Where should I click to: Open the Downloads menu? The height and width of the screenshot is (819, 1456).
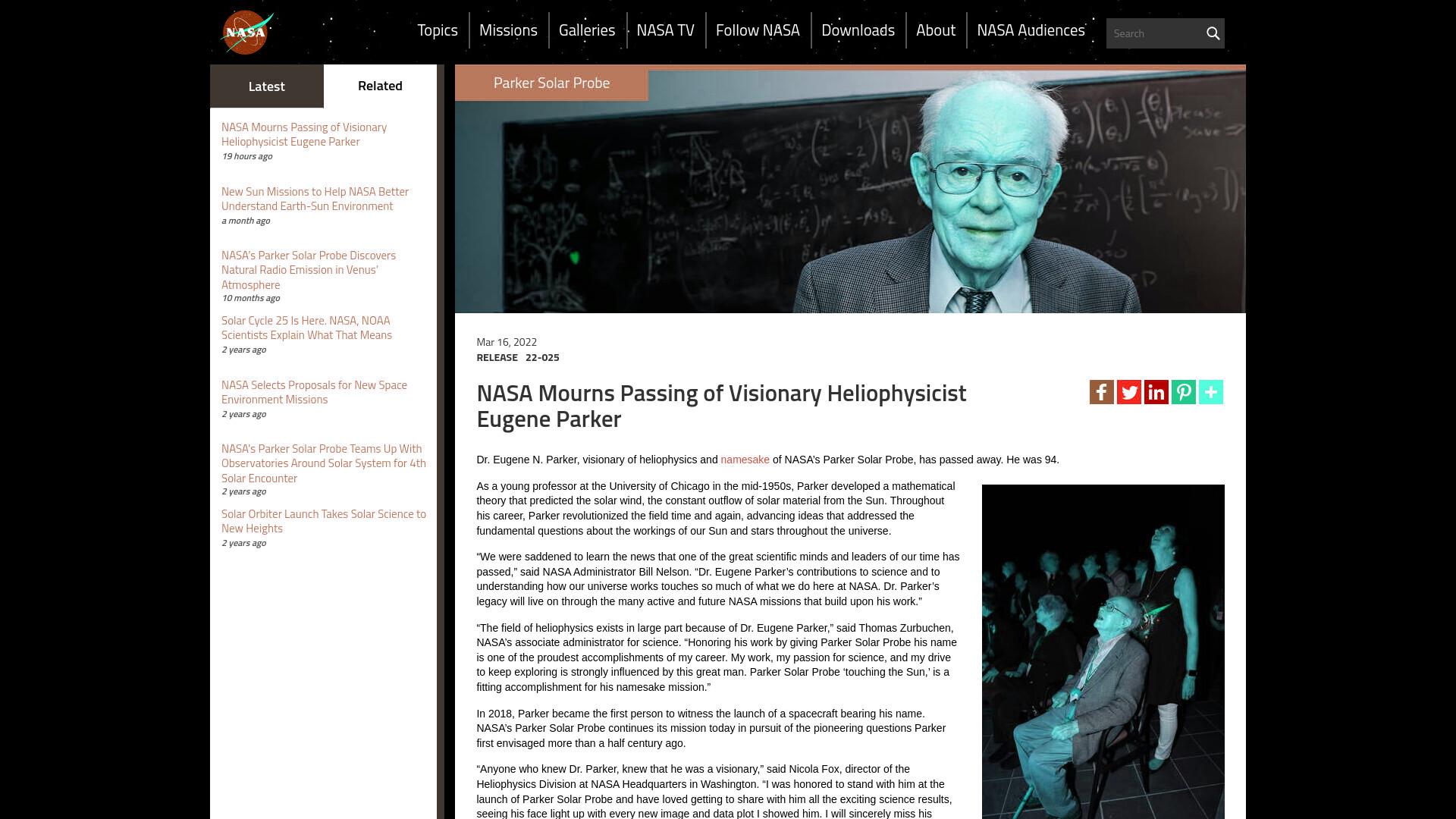coord(858,30)
